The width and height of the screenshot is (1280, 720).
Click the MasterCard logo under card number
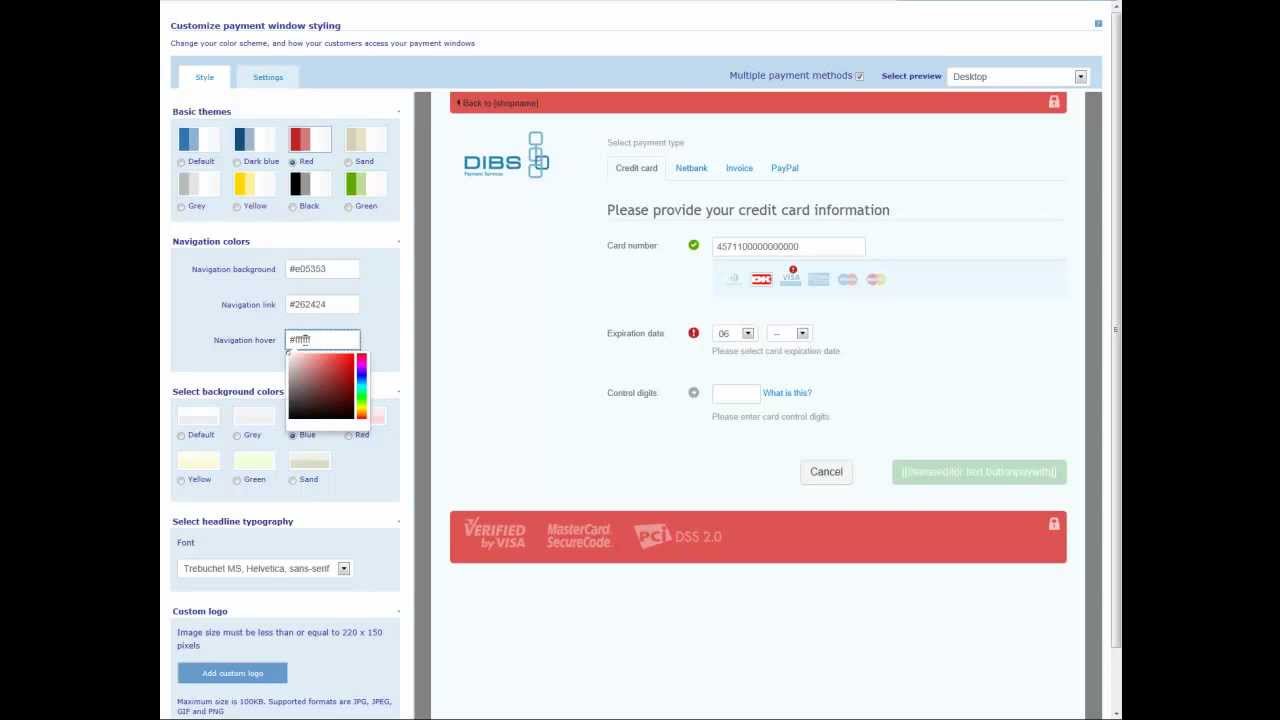pos(876,279)
